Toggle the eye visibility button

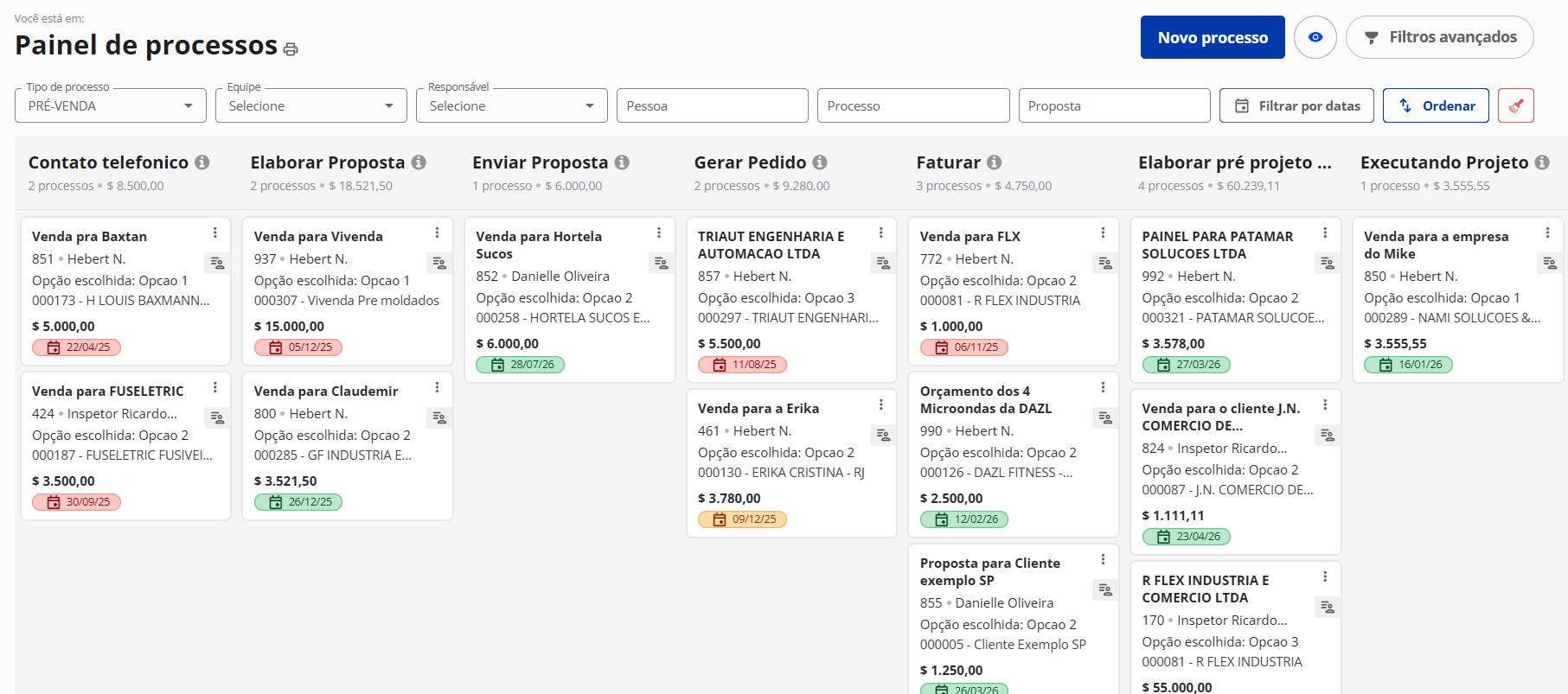(x=1315, y=37)
